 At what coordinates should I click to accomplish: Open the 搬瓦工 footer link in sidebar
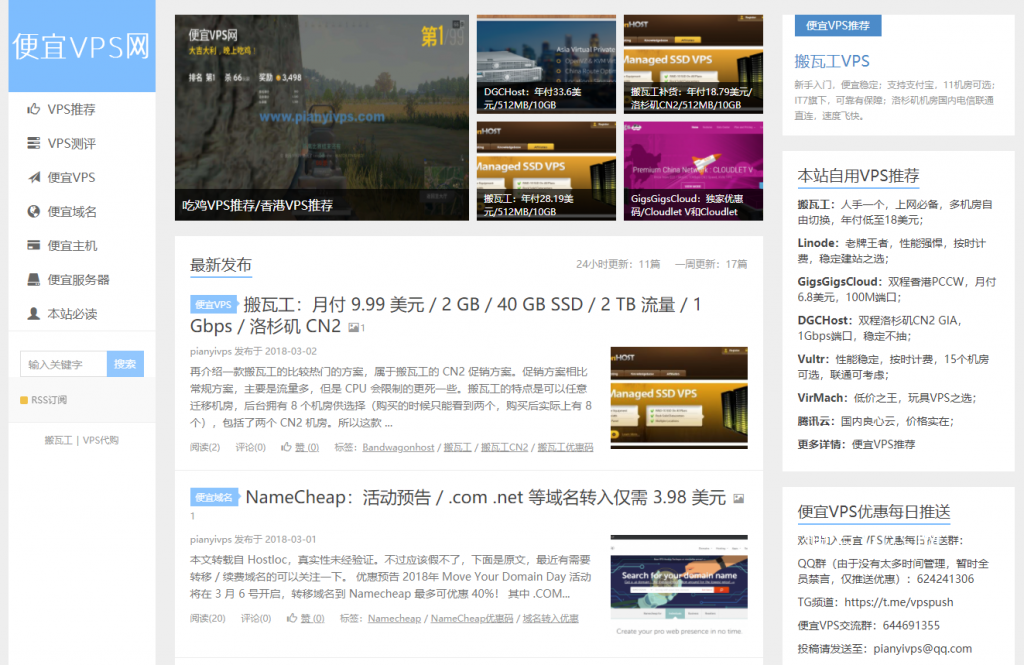[58, 440]
